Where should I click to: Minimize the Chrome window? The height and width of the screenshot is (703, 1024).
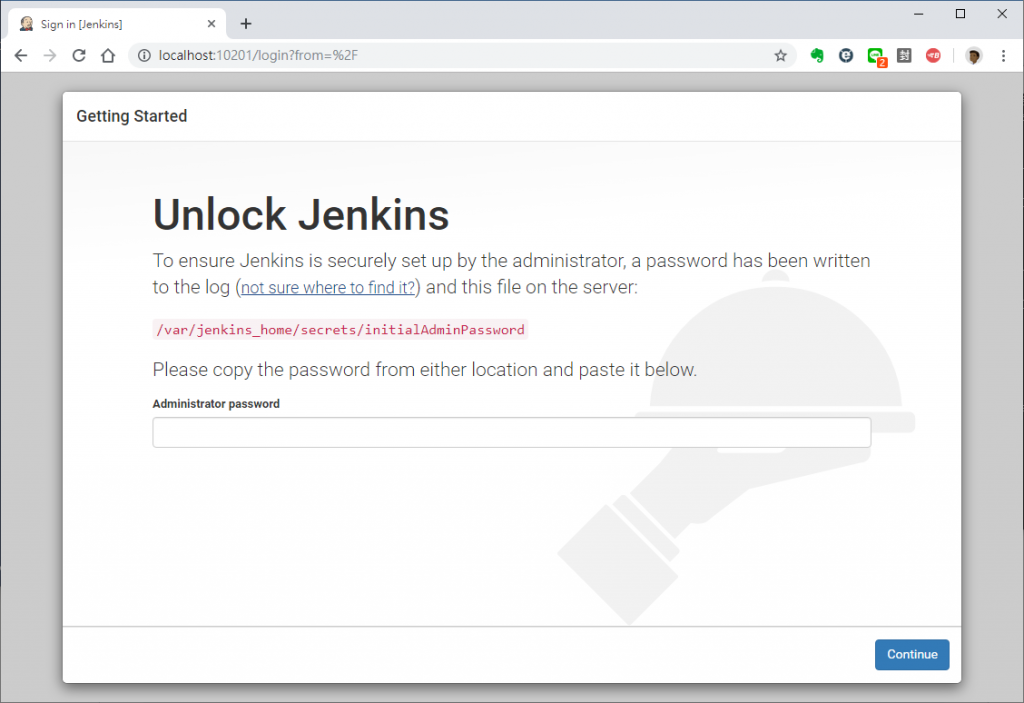(918, 14)
